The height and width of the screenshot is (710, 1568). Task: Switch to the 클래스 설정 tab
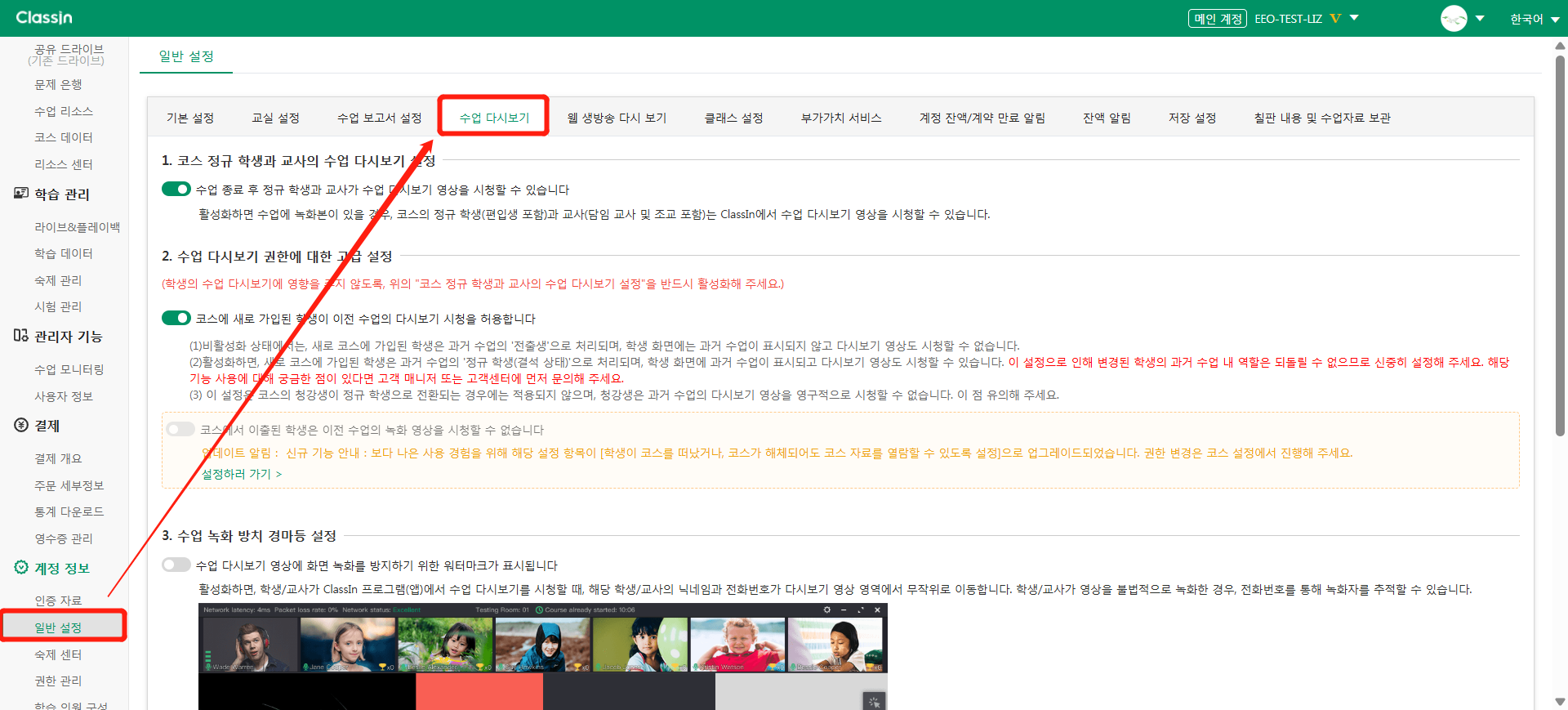click(x=733, y=118)
